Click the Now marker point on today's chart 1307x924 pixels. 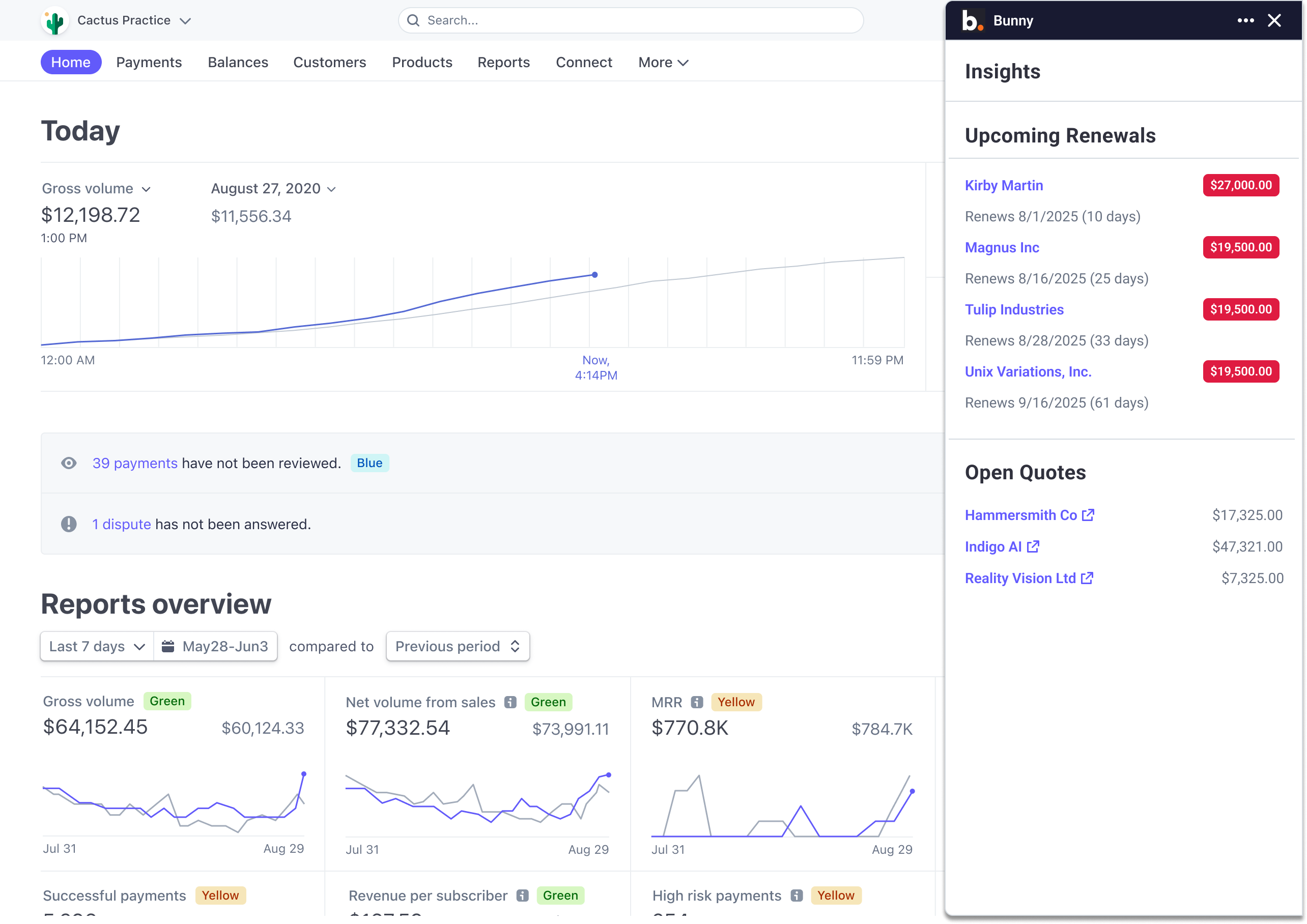coord(594,275)
